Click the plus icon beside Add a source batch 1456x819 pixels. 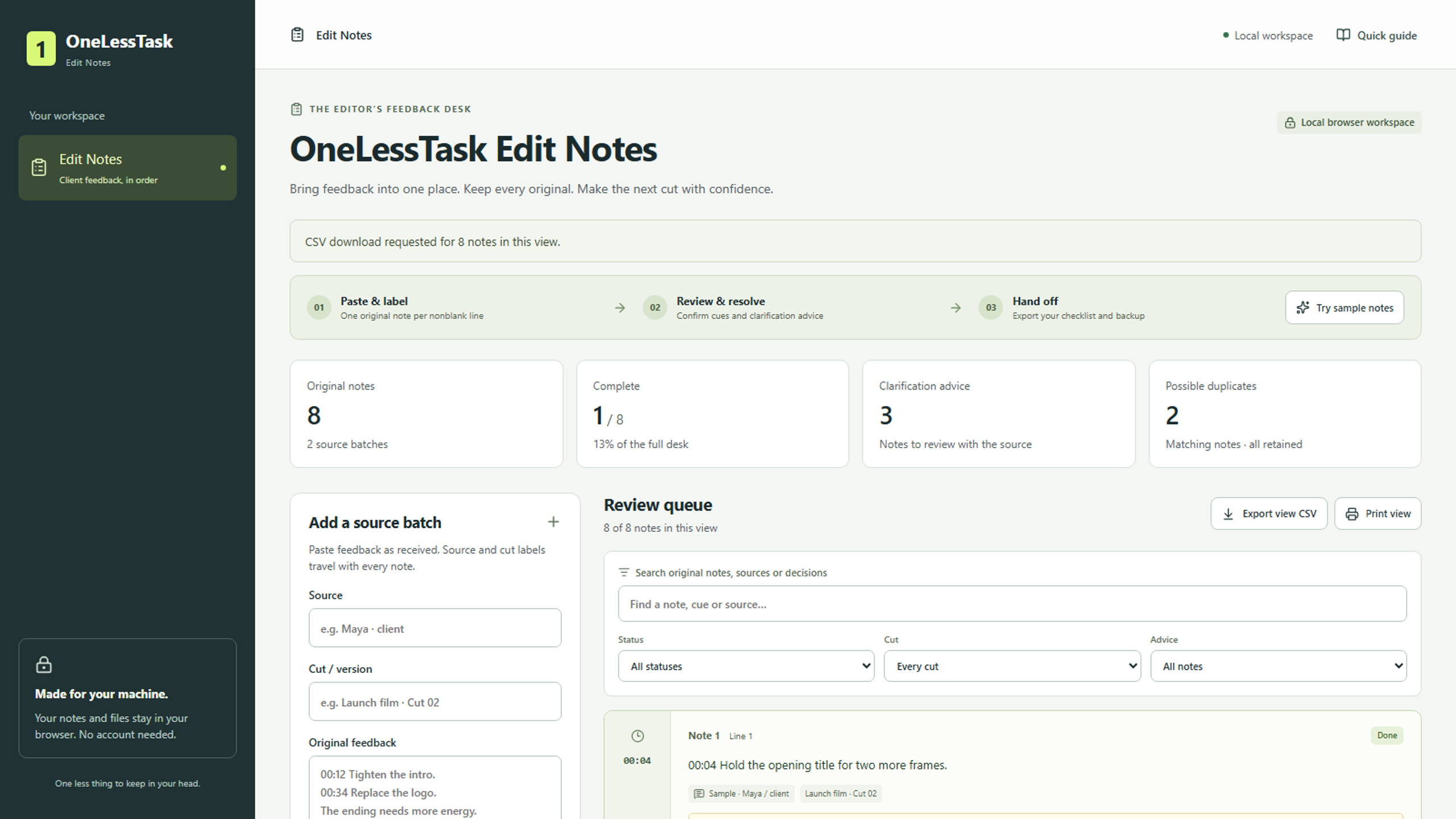pyautogui.click(x=553, y=522)
